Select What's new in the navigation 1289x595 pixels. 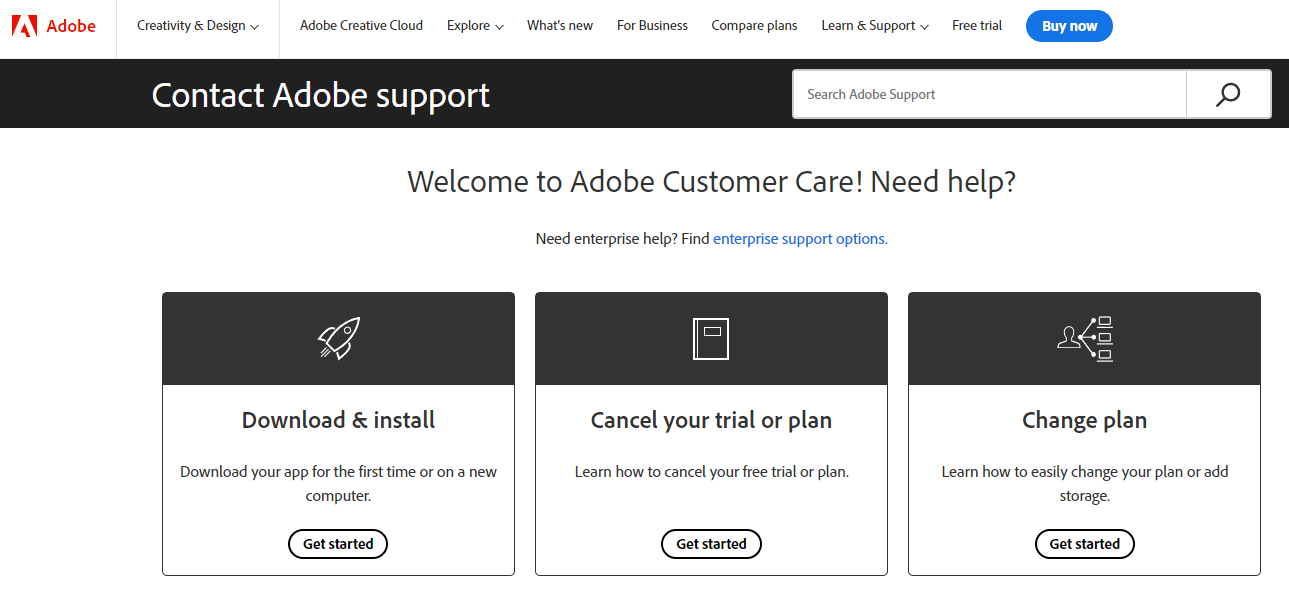(559, 25)
